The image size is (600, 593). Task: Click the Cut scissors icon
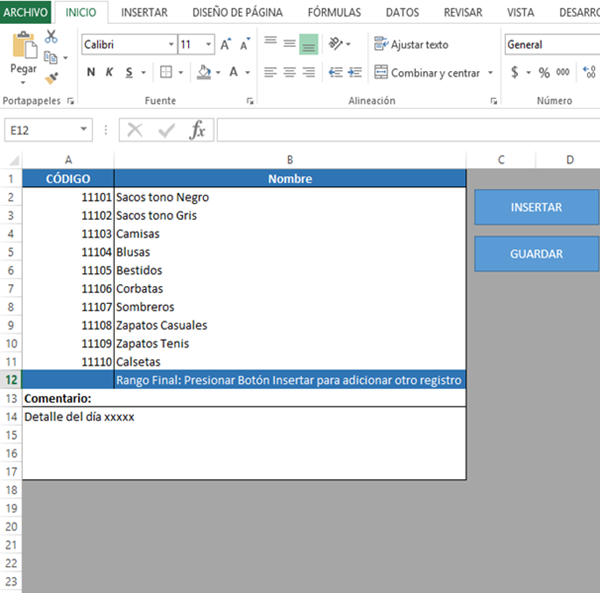point(51,37)
